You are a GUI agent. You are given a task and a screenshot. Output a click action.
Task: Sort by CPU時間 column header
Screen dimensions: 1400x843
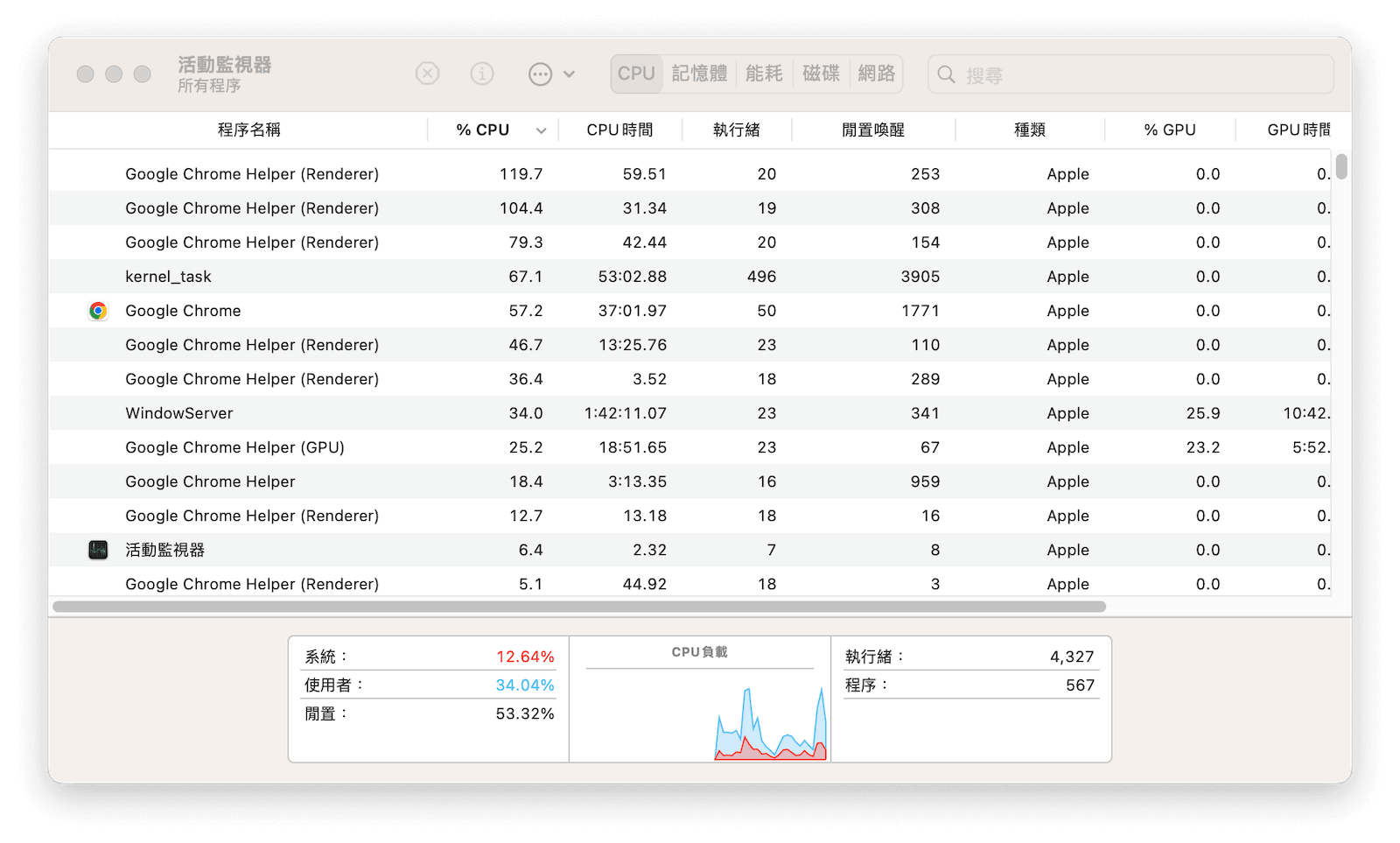pyautogui.click(x=619, y=130)
